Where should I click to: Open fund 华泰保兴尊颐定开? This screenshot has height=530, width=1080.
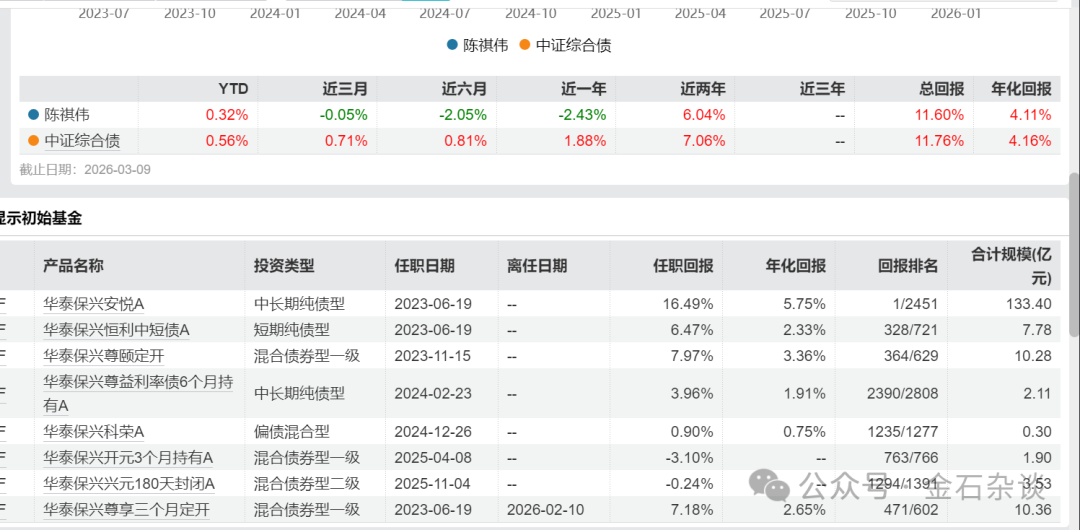[103, 356]
